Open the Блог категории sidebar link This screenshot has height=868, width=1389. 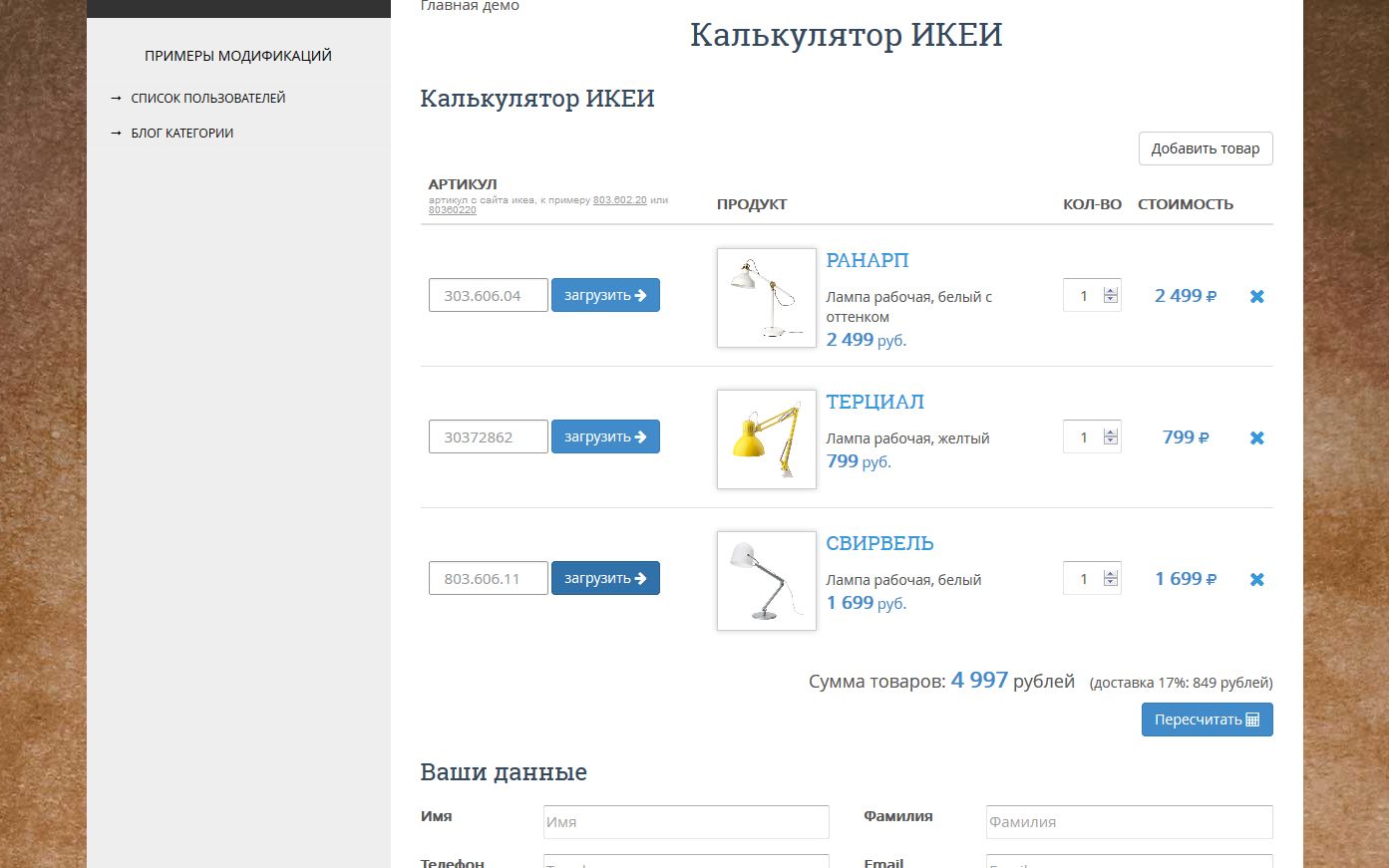tap(182, 133)
